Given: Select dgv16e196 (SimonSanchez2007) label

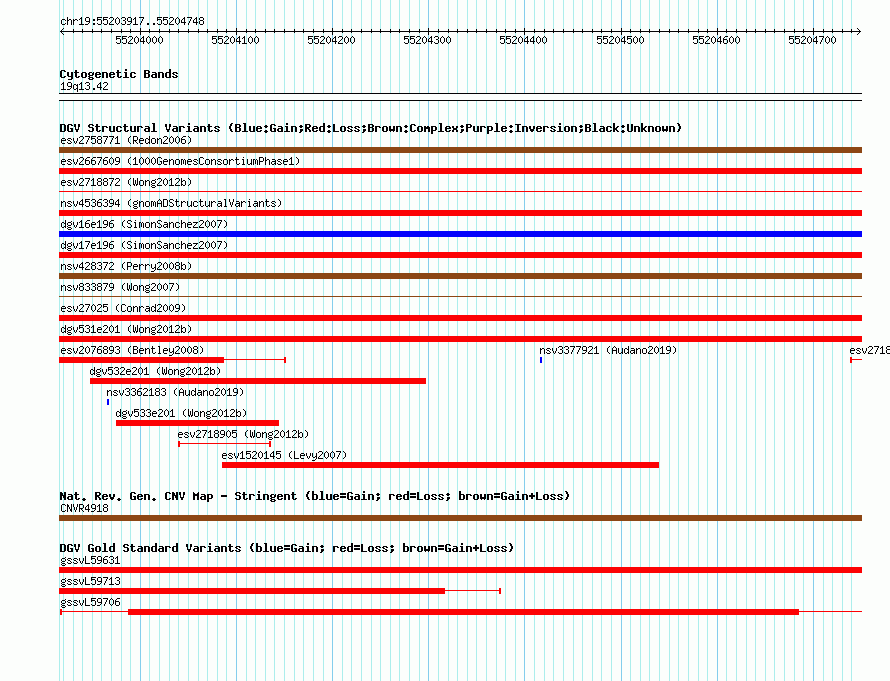Looking at the screenshot, I should coord(144,224).
